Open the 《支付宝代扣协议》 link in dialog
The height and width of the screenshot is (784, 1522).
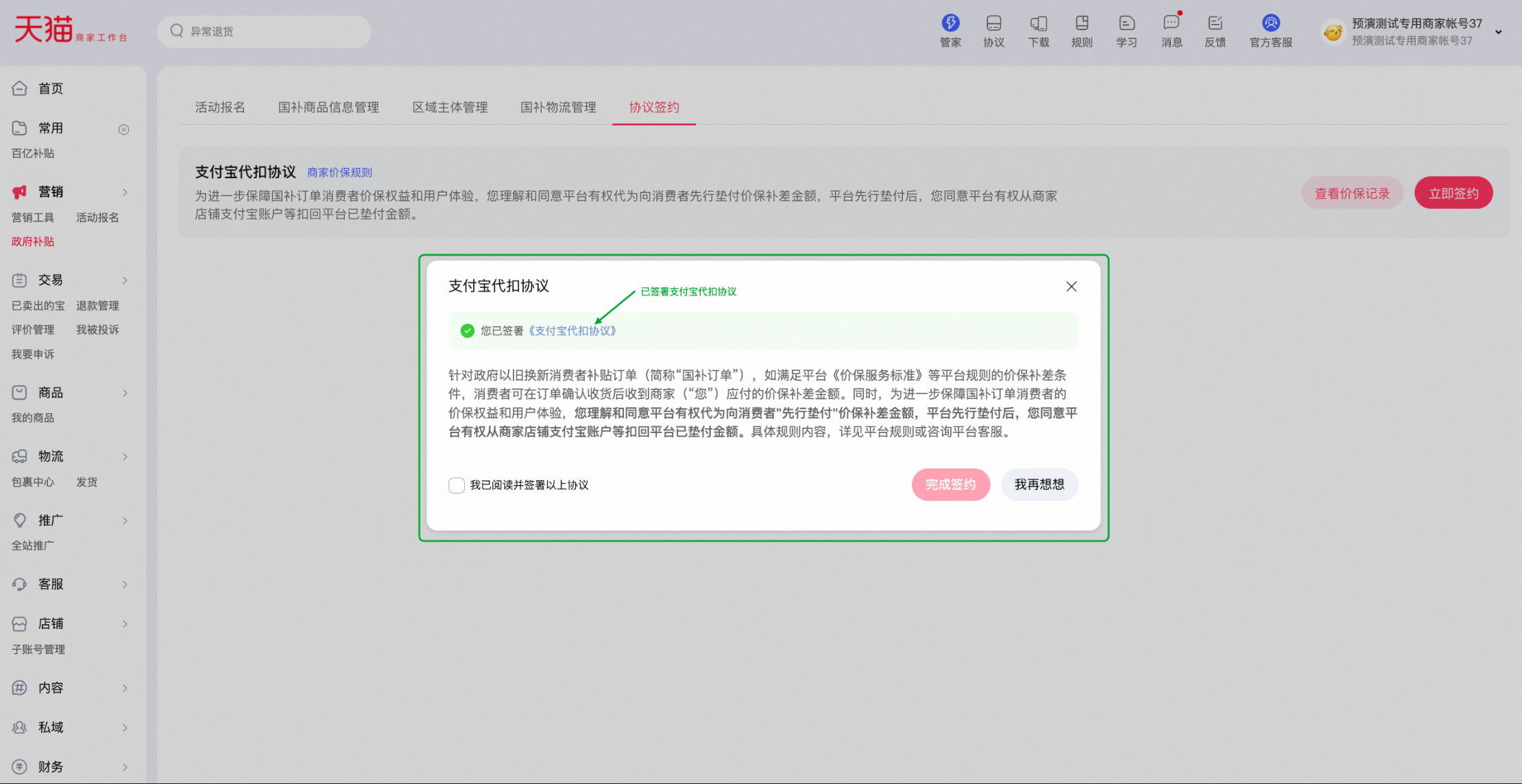(x=572, y=331)
